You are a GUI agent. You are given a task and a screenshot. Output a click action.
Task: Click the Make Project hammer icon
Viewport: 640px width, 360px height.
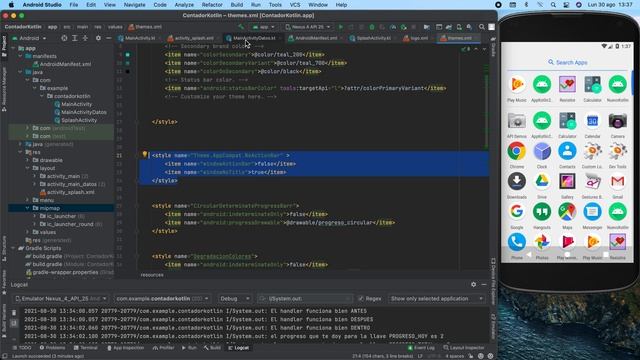241,27
